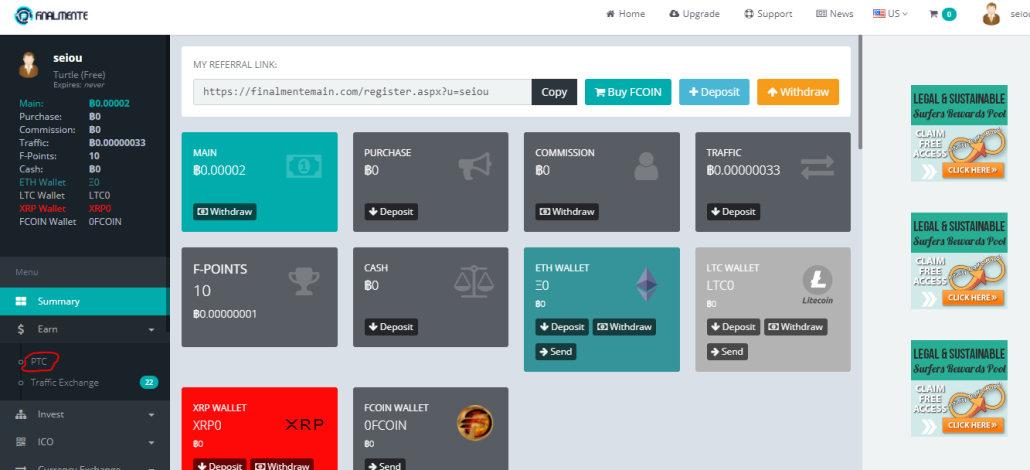Click the Finalmente logo in the header
Screen dimensions: 1030x470
coord(51,14)
